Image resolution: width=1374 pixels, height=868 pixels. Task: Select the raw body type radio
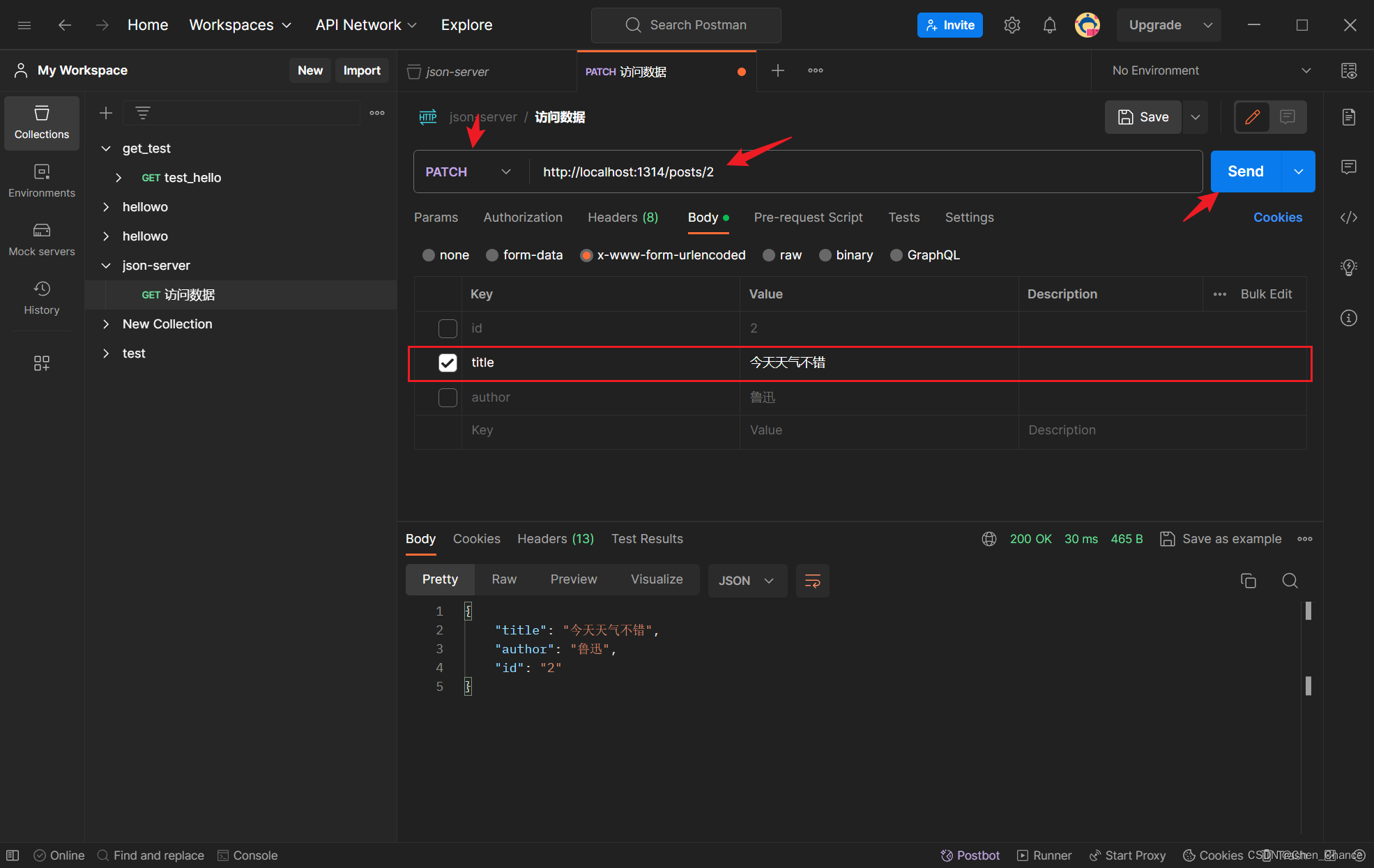tap(769, 255)
